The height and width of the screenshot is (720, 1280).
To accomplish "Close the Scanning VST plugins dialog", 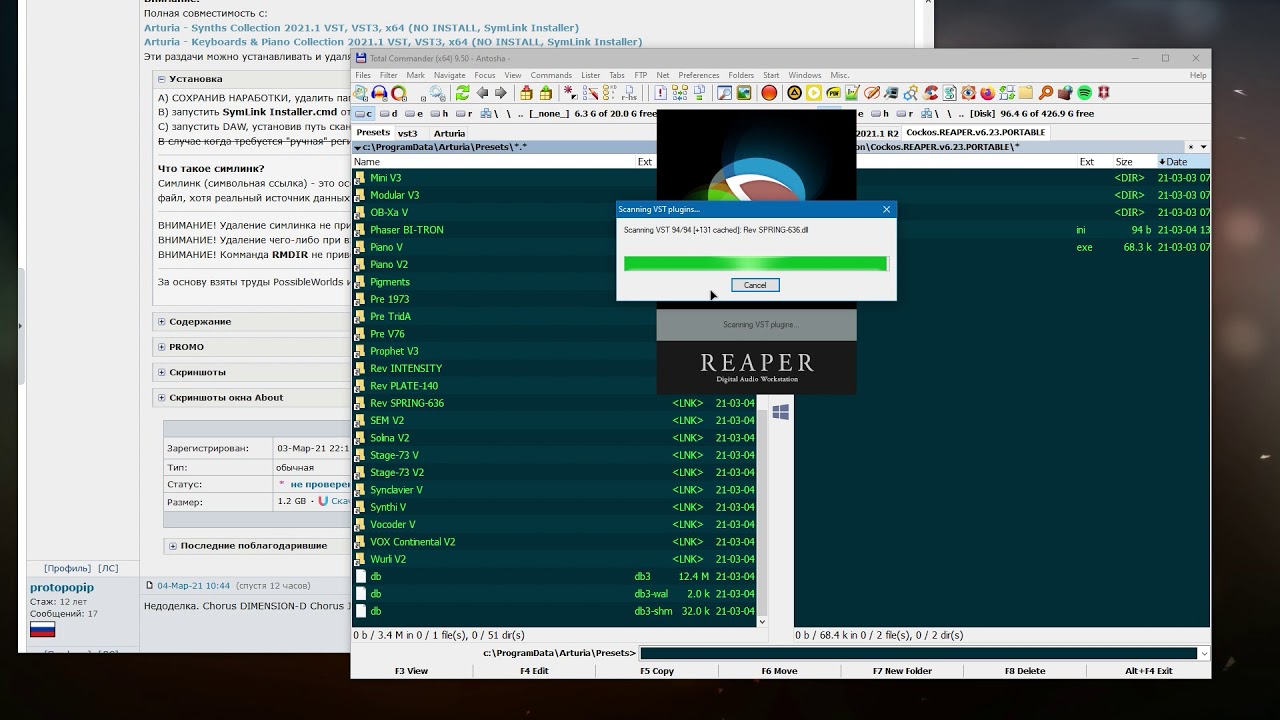I will click(x=886, y=209).
